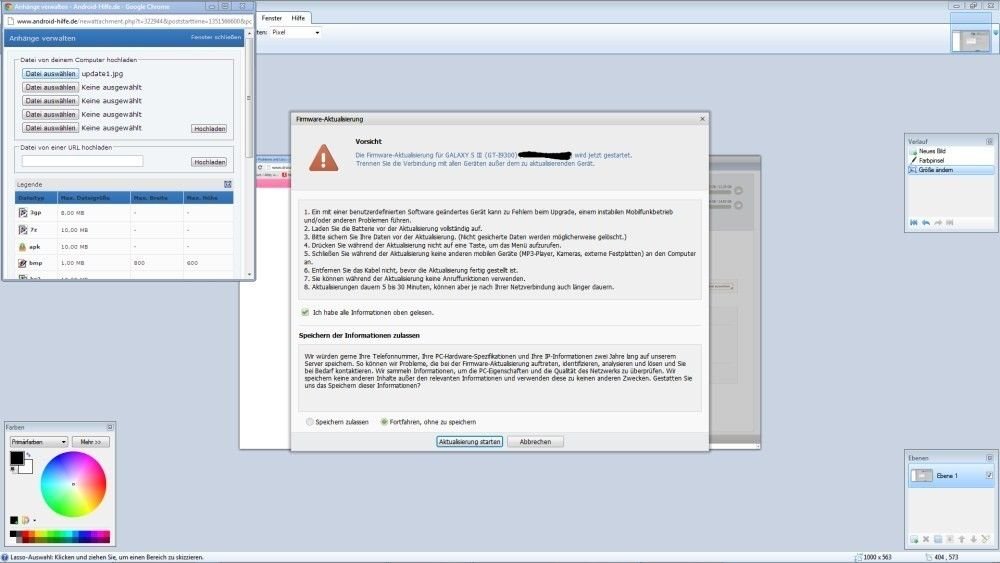Redo step in Verlauf panel
Viewport: 1000px width, 563px height.
coord(938,223)
